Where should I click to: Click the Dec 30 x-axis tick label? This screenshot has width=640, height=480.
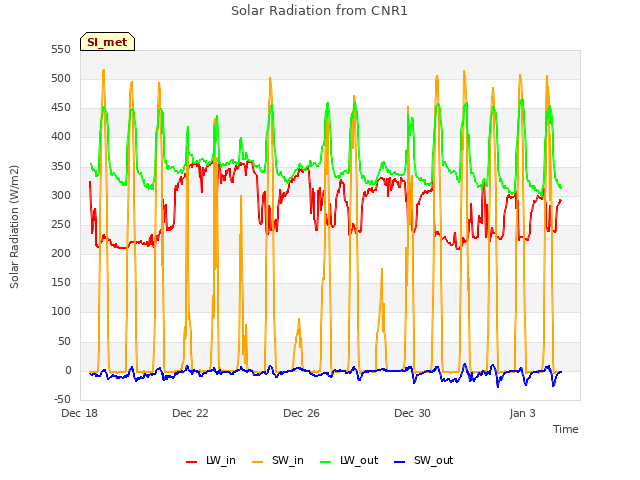[412, 413]
